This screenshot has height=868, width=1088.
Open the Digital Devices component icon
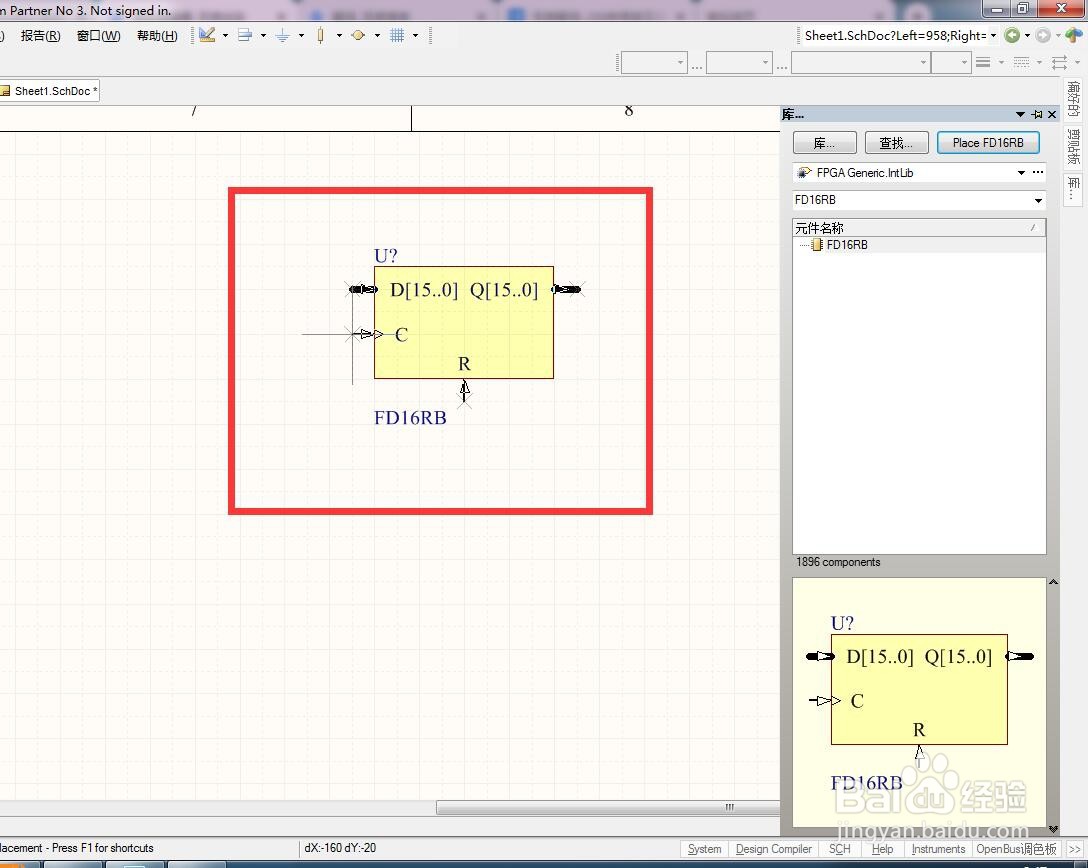click(x=320, y=35)
